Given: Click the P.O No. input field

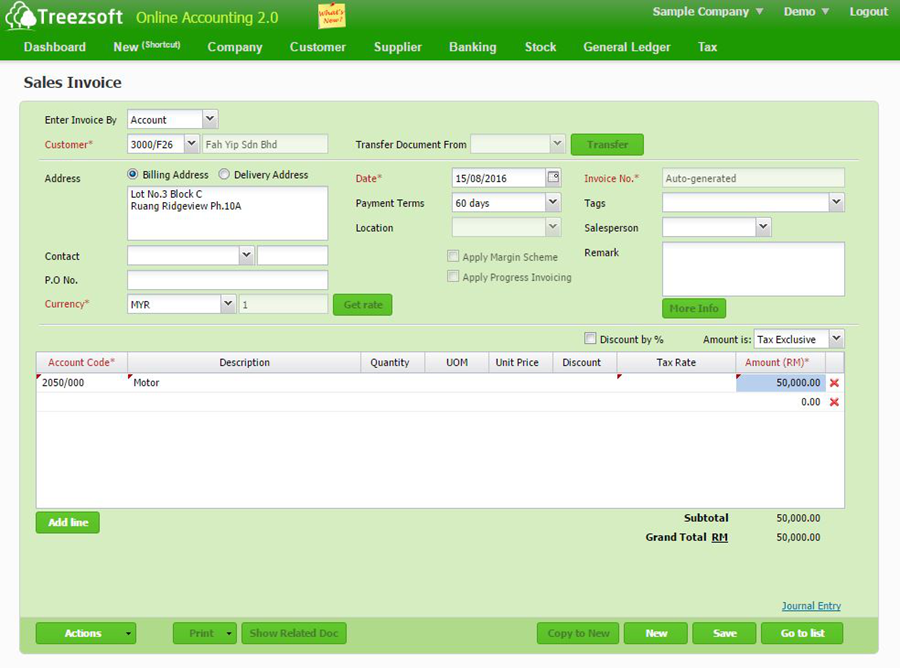Looking at the screenshot, I should click(227, 280).
